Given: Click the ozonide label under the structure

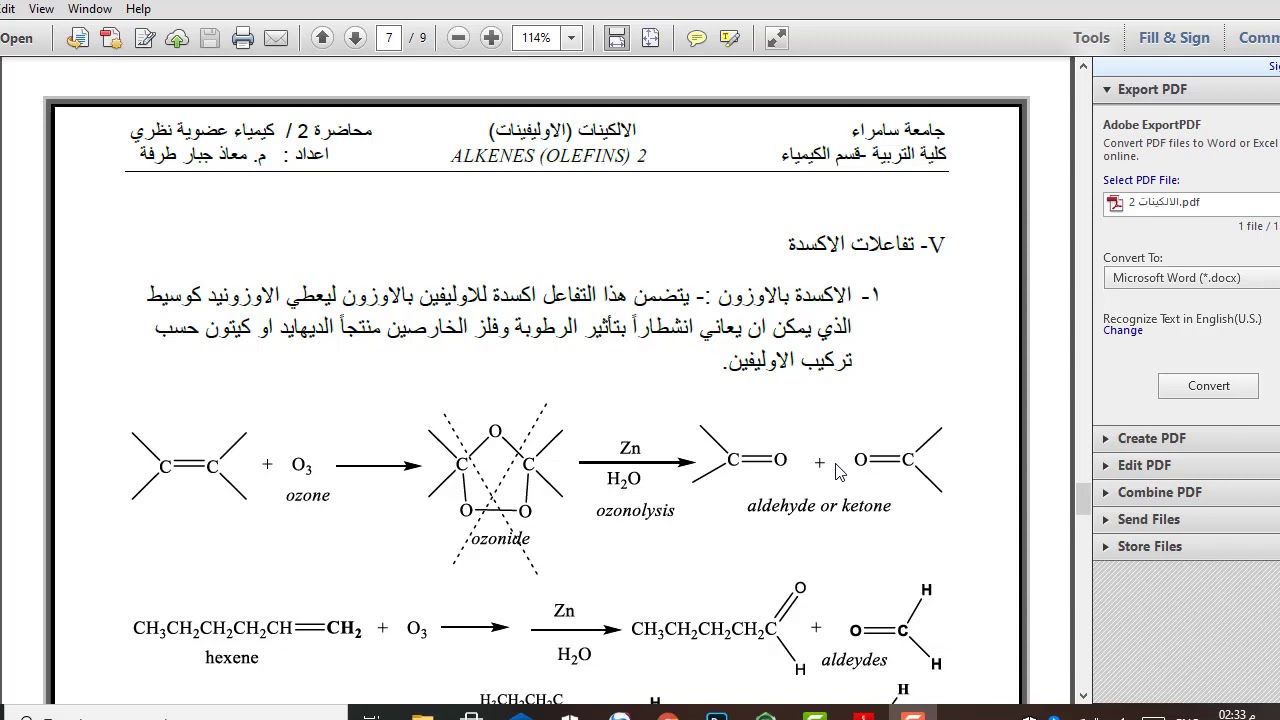Looking at the screenshot, I should pos(500,539).
